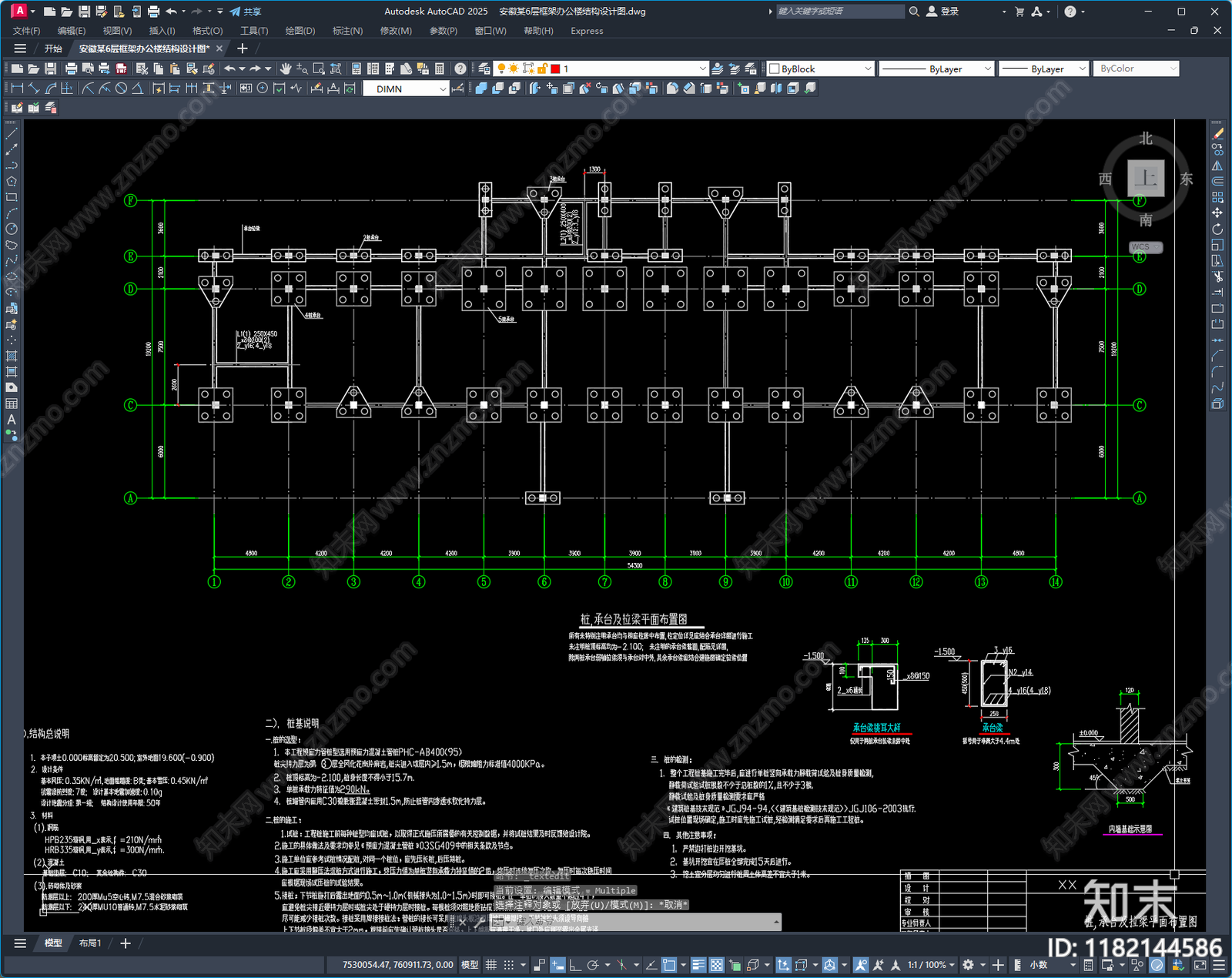The image size is (1232, 978).
Task: Click the DWF export icon
Action: click(x=121, y=69)
